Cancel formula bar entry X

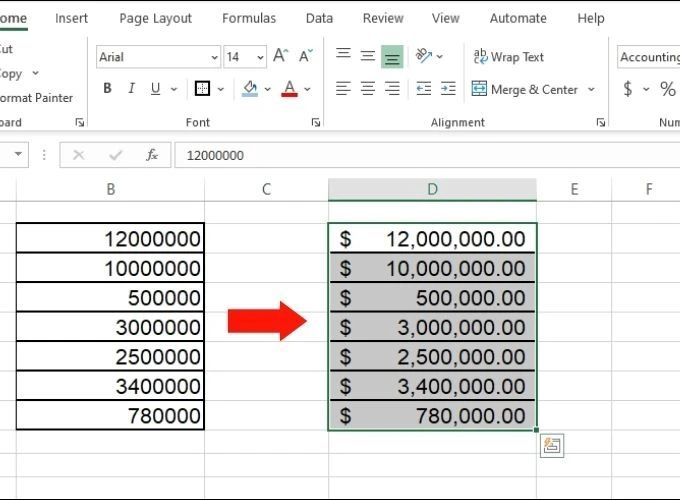78,155
